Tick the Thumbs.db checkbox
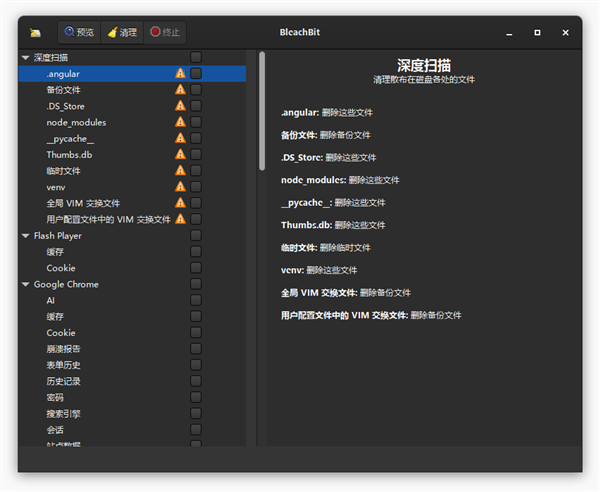This screenshot has width=600, height=492. pyautogui.click(x=196, y=155)
